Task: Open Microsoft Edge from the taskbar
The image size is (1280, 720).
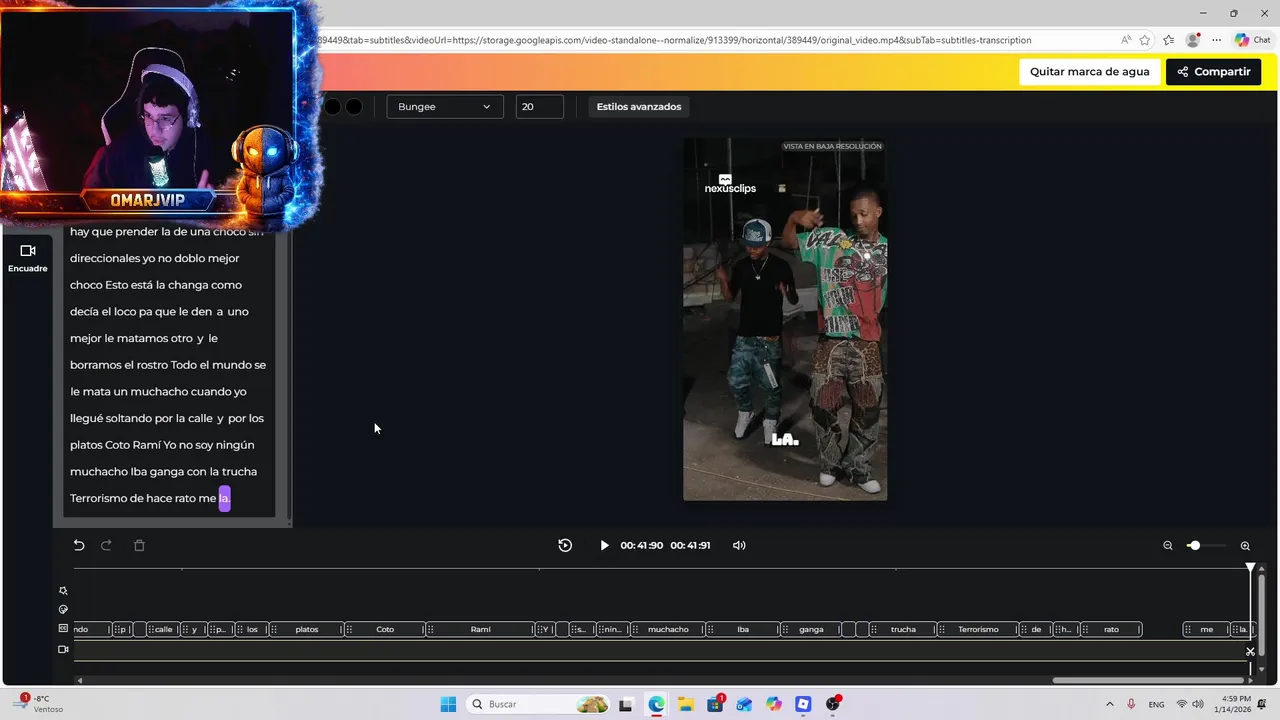Action: [656, 704]
